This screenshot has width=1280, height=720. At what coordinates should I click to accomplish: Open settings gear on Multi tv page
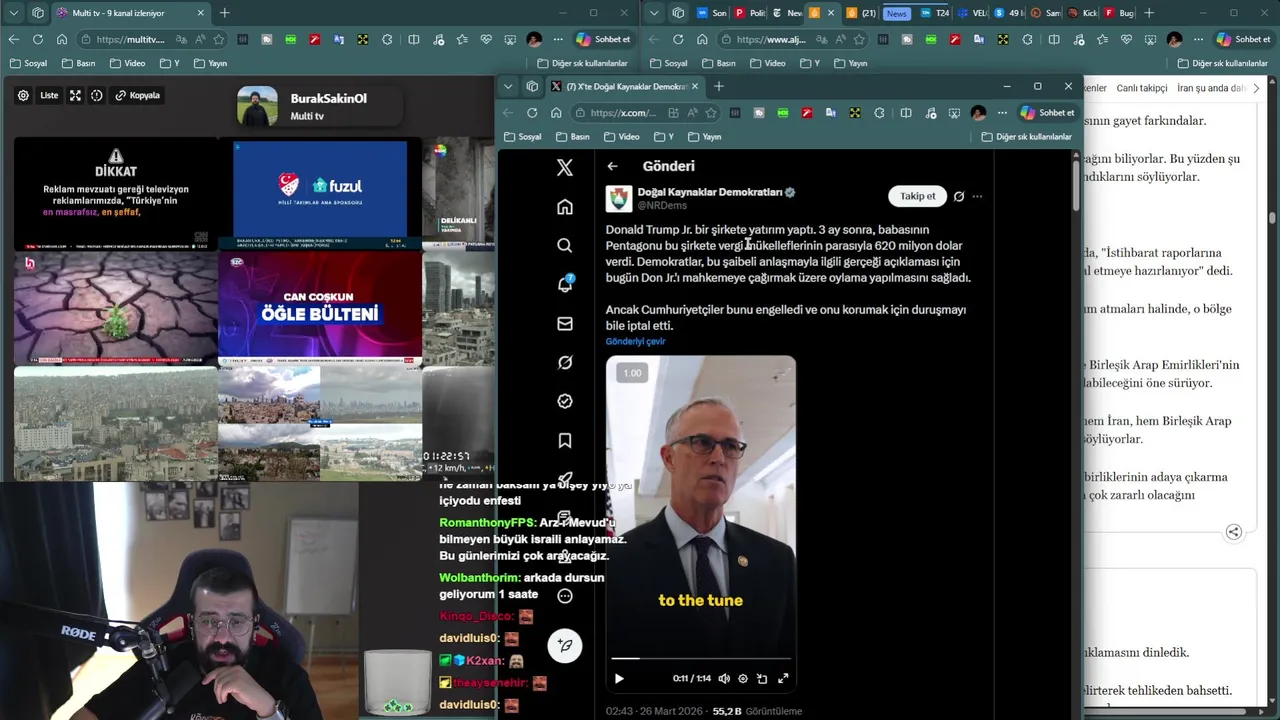click(23, 95)
